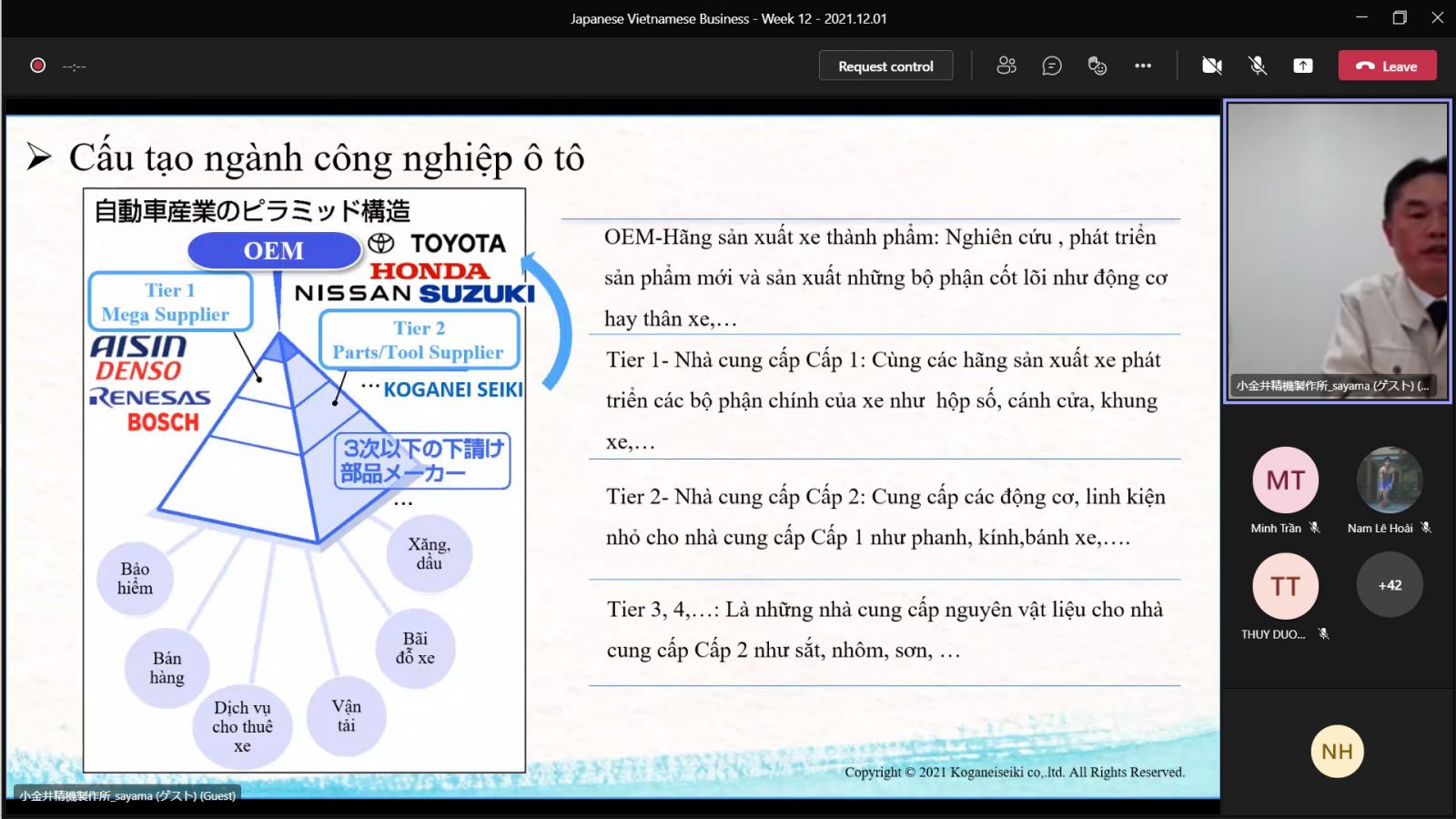1456x819 pixels.
Task: Click the 'Minh Trần' name label
Action: [1276, 528]
